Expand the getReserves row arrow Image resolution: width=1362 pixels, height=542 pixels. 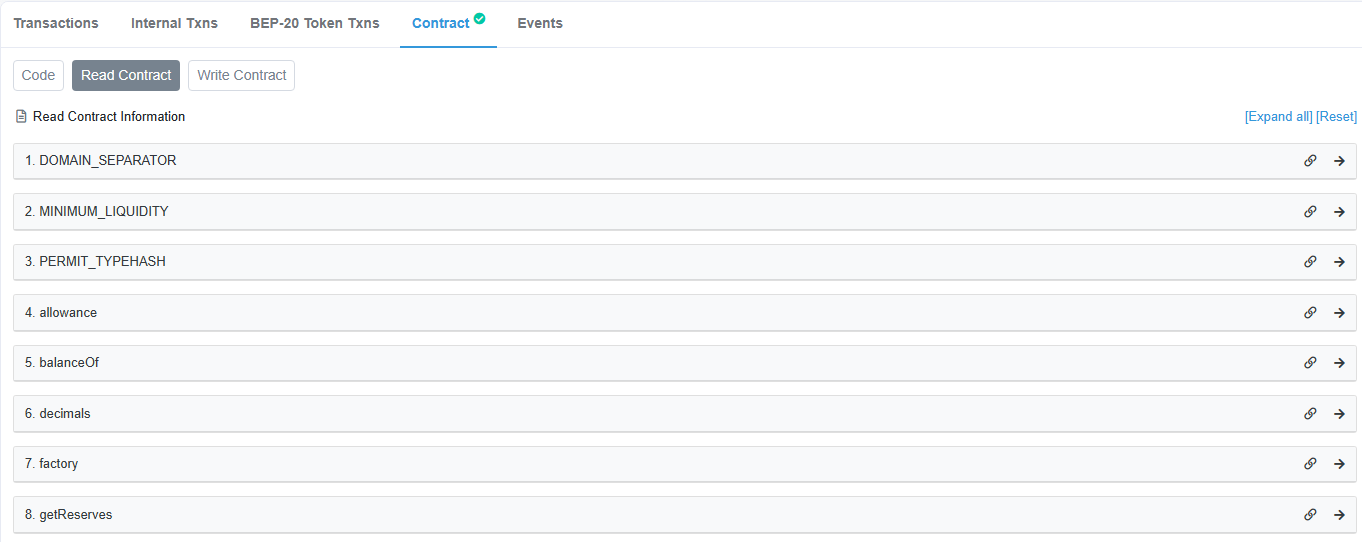[1339, 515]
